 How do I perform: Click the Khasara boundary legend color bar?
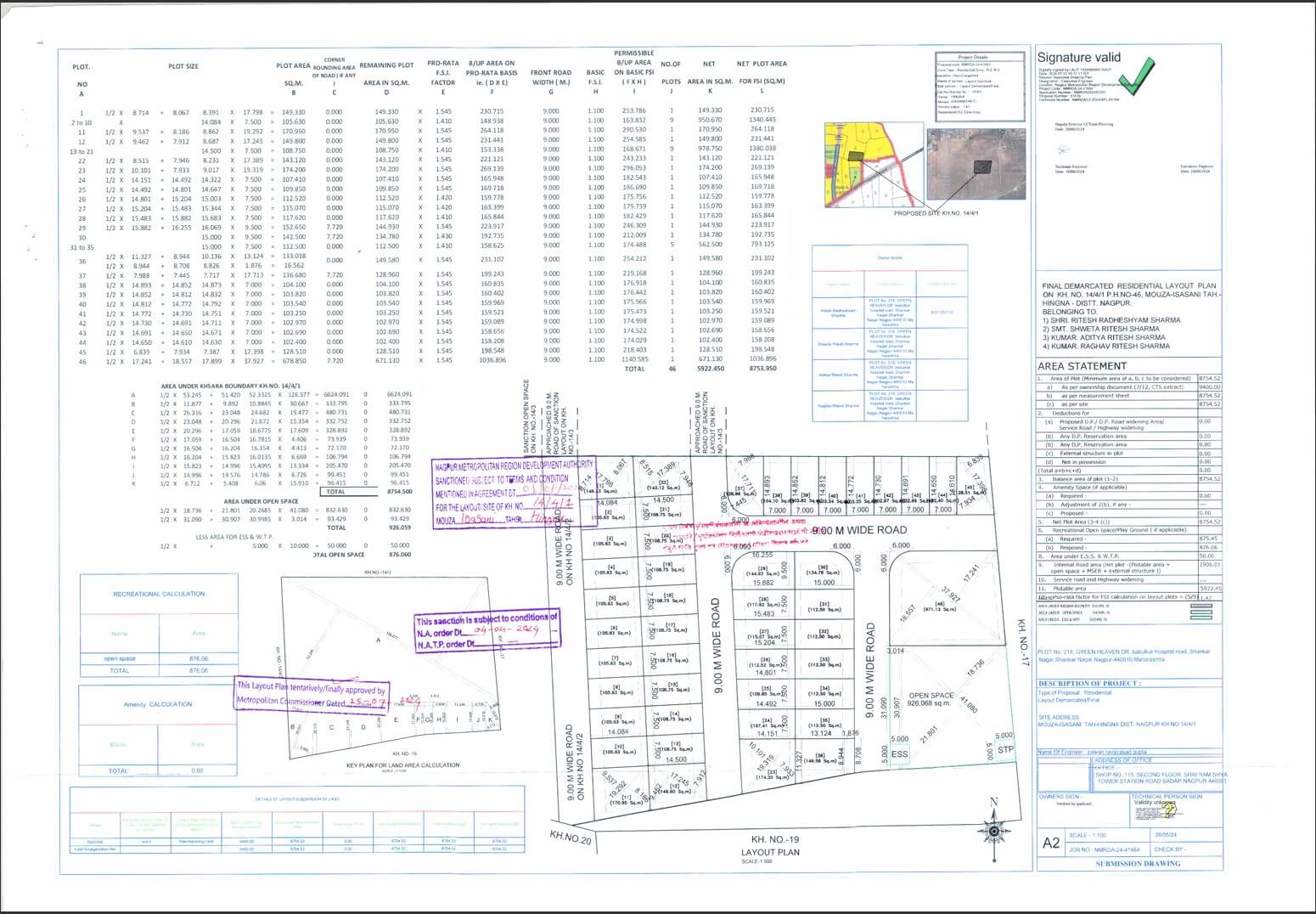pyautogui.click(x=1201, y=606)
